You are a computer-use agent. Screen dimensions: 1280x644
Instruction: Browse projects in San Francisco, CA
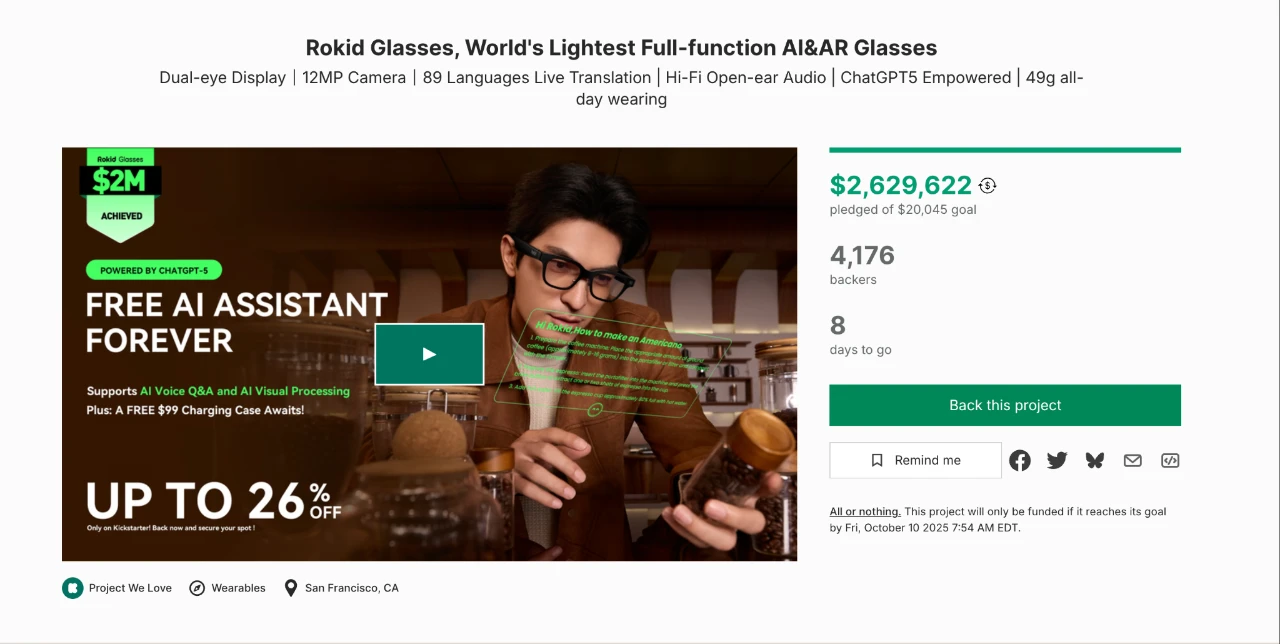(352, 588)
